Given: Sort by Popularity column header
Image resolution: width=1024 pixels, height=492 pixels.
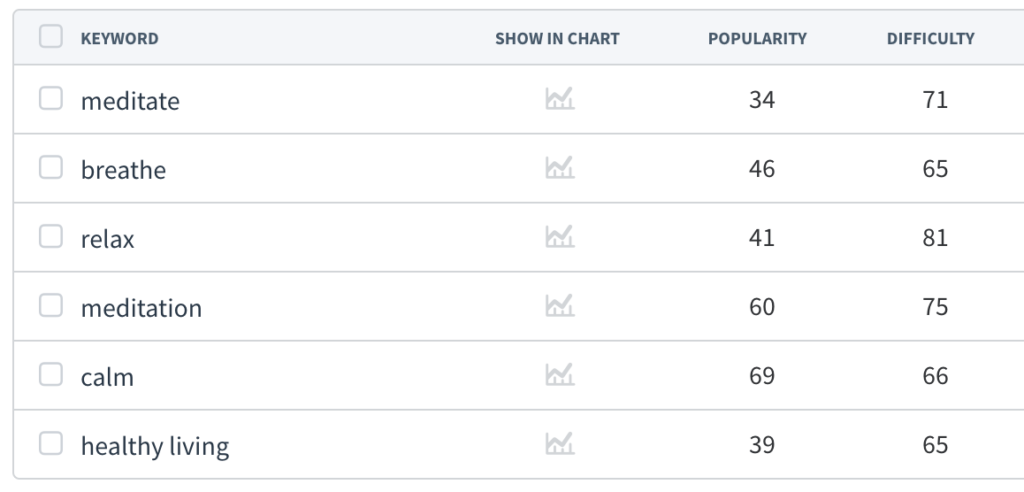Looking at the screenshot, I should coord(757,39).
